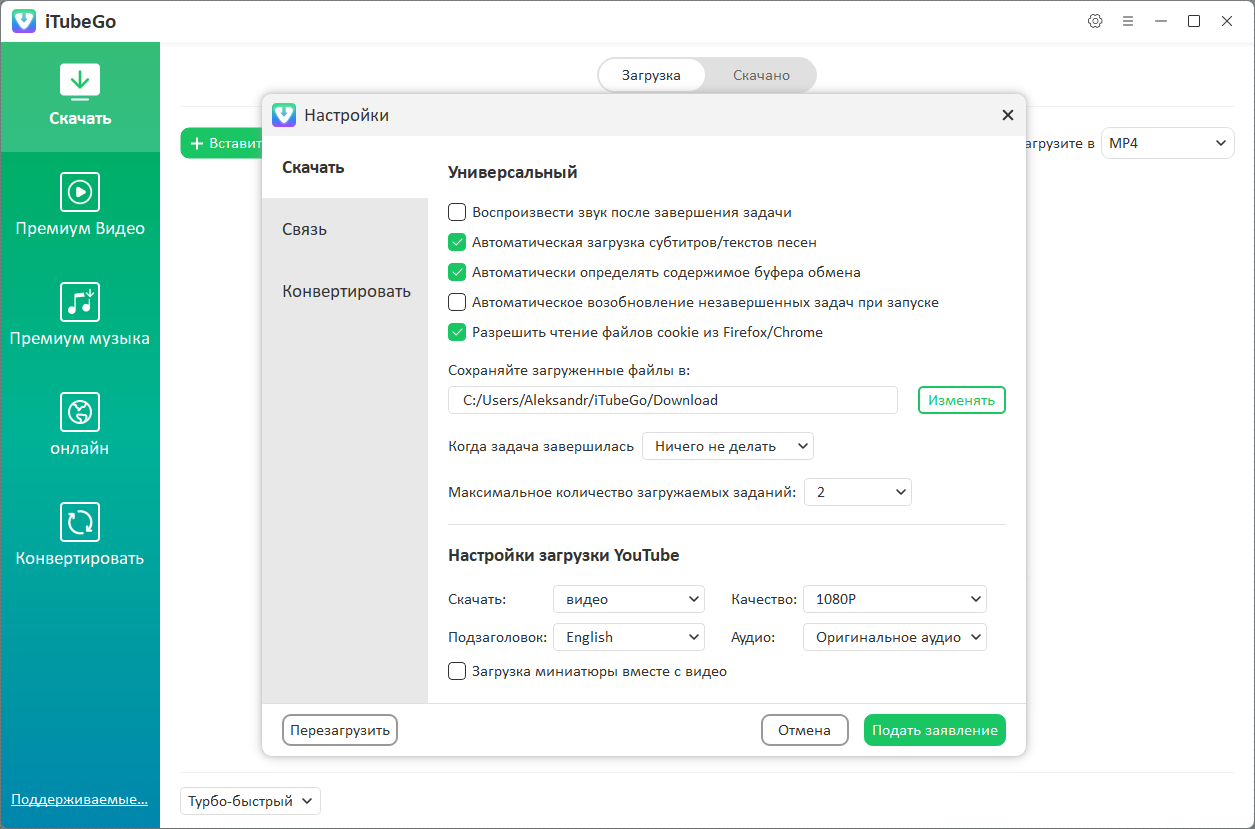The image size is (1255, 829).
Task: Switch to the Связь settings tab
Action: [345, 229]
